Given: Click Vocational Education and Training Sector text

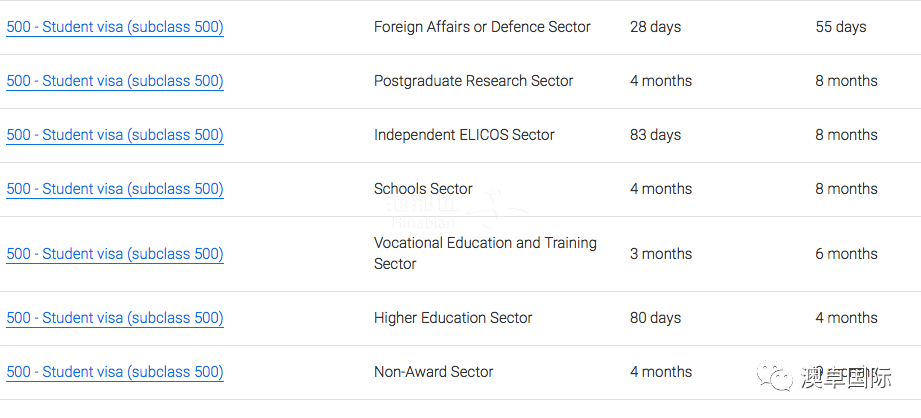Looking at the screenshot, I should pos(485,253).
